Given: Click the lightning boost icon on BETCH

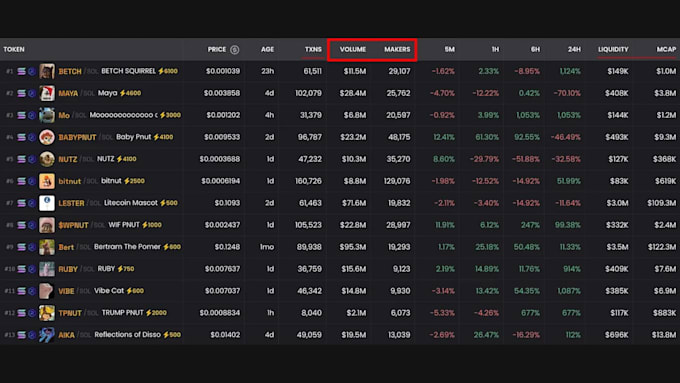Looking at the screenshot, I should [160, 71].
